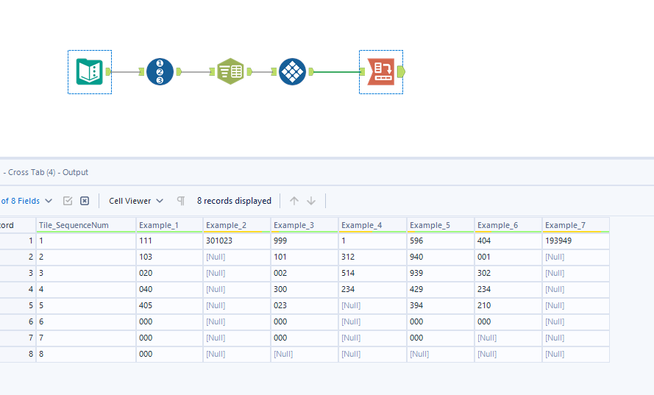Select the cell with value 210
The height and width of the screenshot is (395, 654).
(508, 305)
